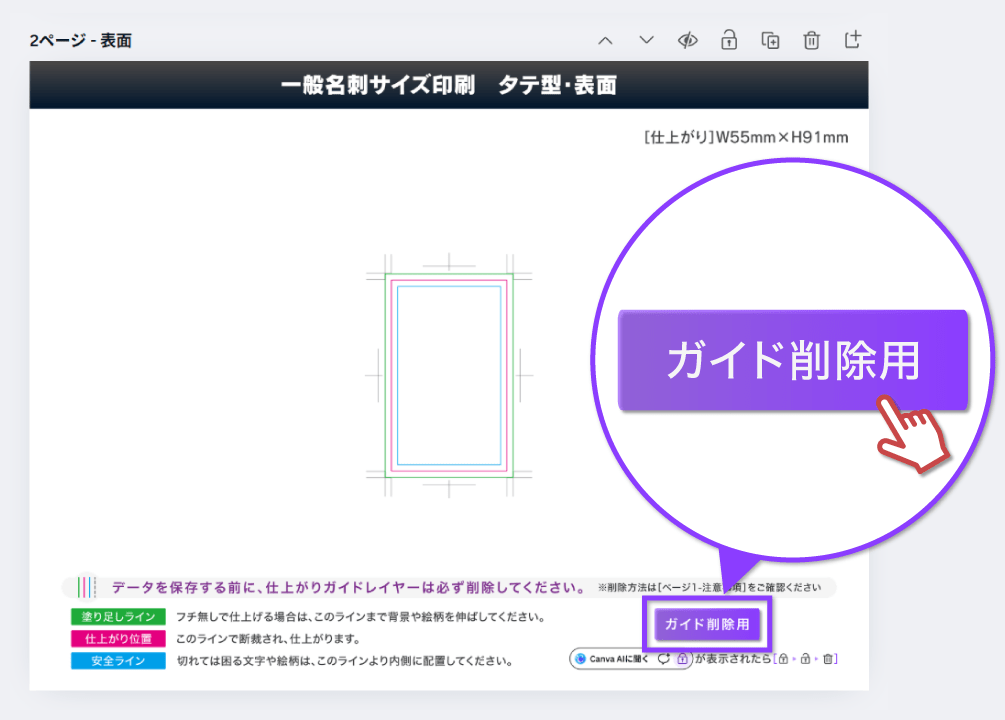Click the page title 2ページ - 表面
The height and width of the screenshot is (720, 1005).
coord(81,41)
